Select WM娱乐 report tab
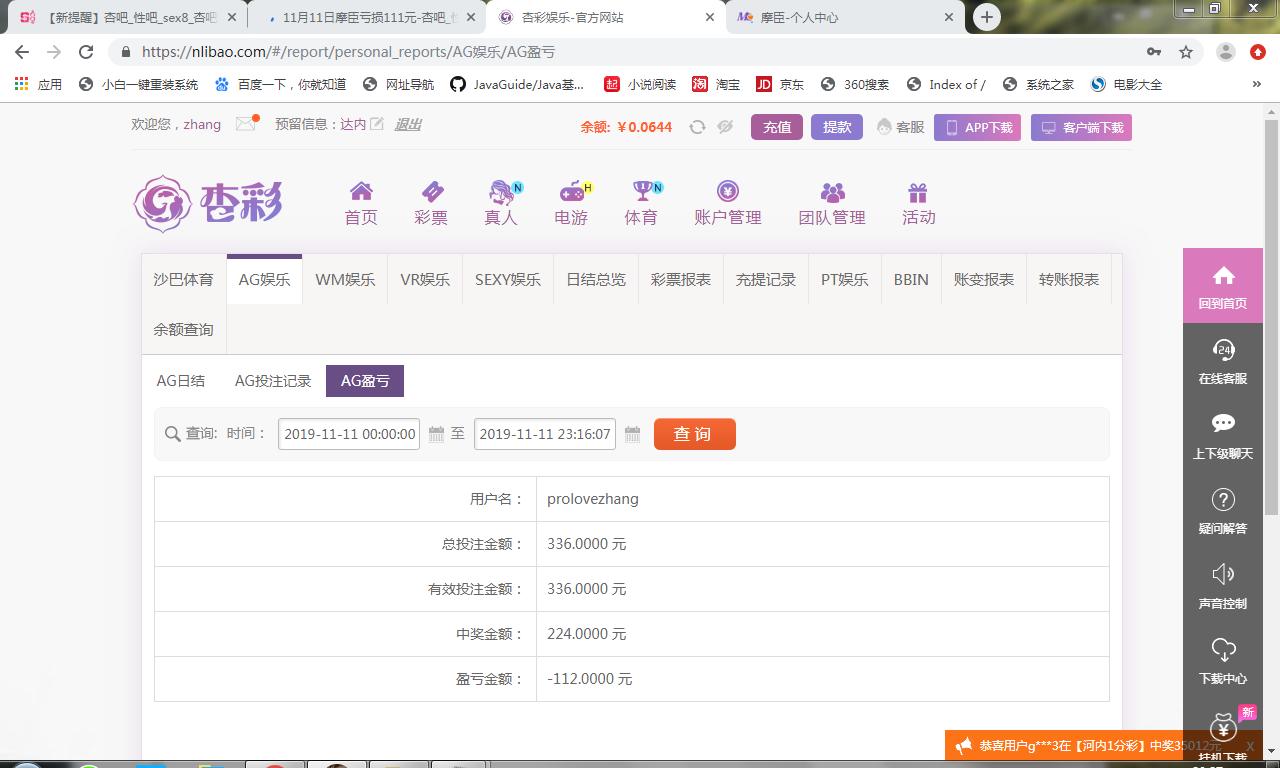This screenshot has width=1280, height=768. pyautogui.click(x=345, y=280)
